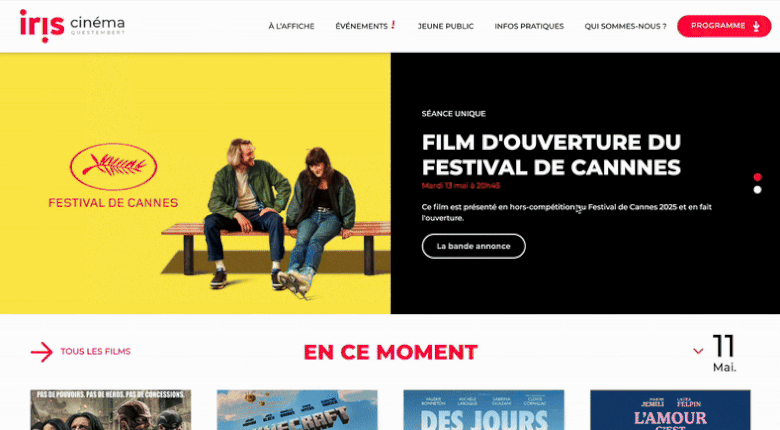Open the Minecraft film poster

point(297,410)
